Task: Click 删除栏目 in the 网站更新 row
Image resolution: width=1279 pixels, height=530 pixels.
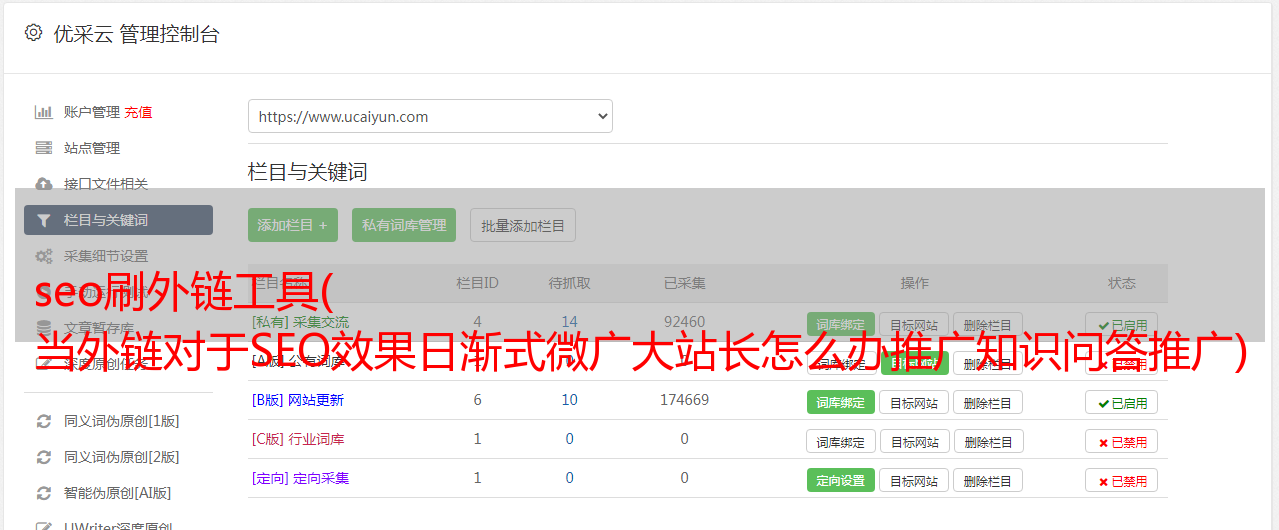Action: [988, 402]
